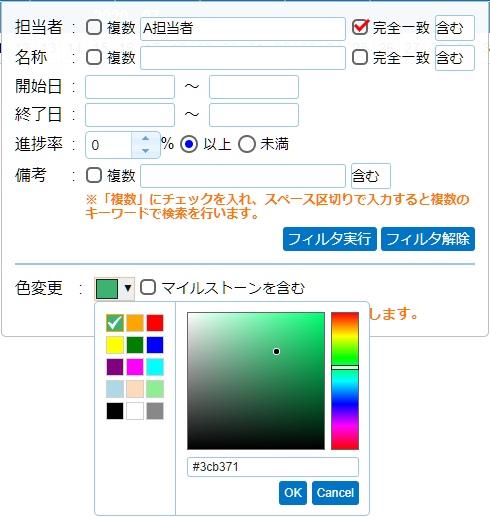Viewport: 490px width, 517px height.
Task: Click the hex color #3cb371 field
Action: (x=273, y=467)
